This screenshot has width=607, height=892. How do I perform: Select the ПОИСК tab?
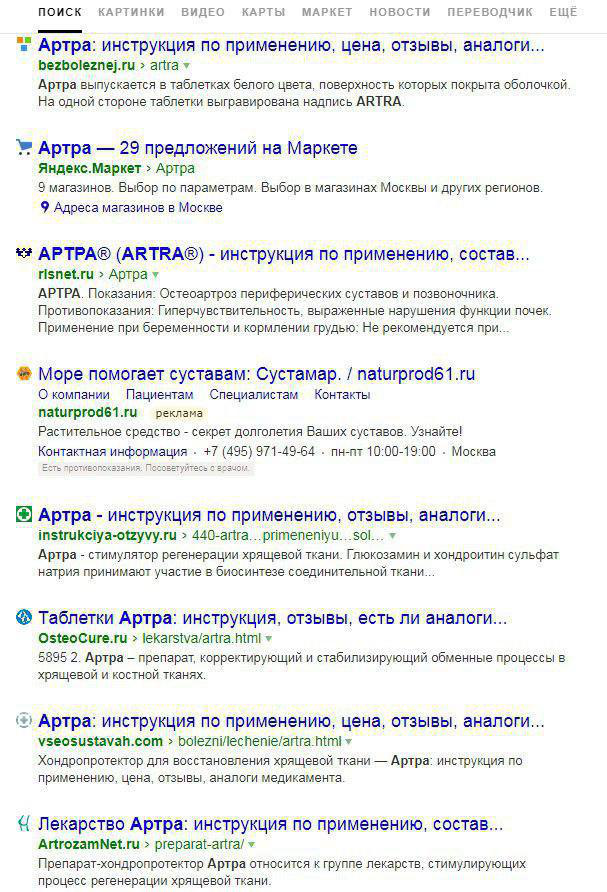click(60, 12)
